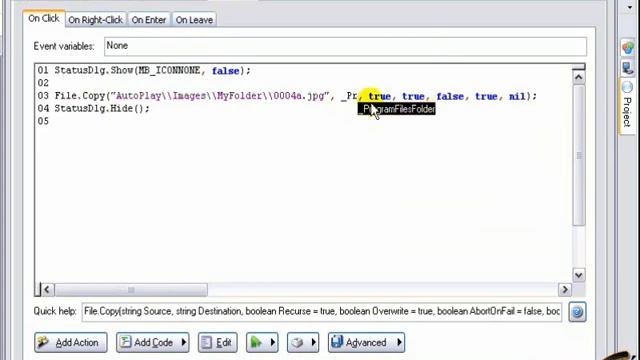Click the File.Copy text on line 03
640x360 pixels.
coord(80,96)
